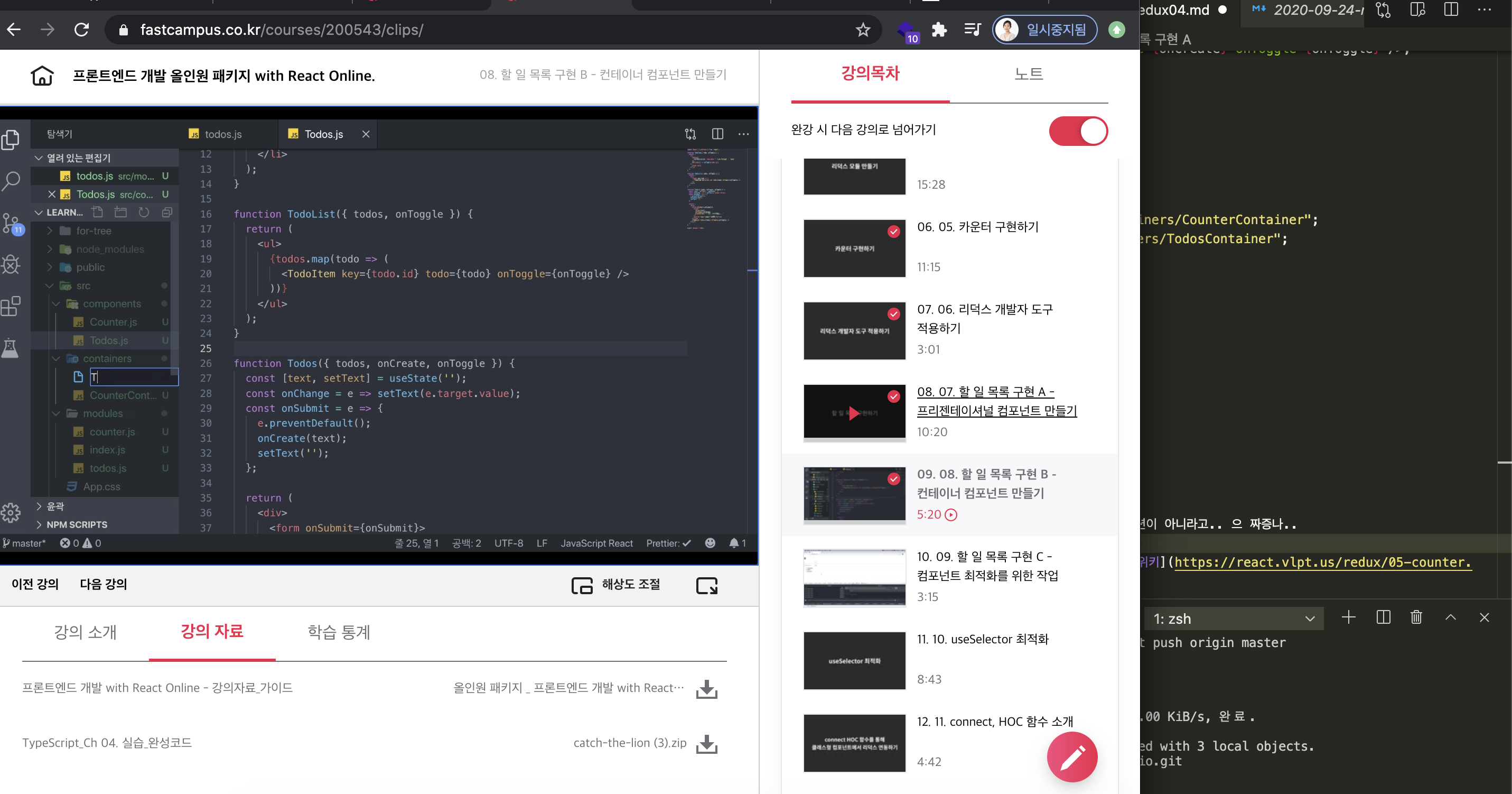Image resolution: width=1512 pixels, height=794 pixels.
Task: Open 카운터 구현하기 lecture thumbnail
Action: pyautogui.click(x=854, y=248)
